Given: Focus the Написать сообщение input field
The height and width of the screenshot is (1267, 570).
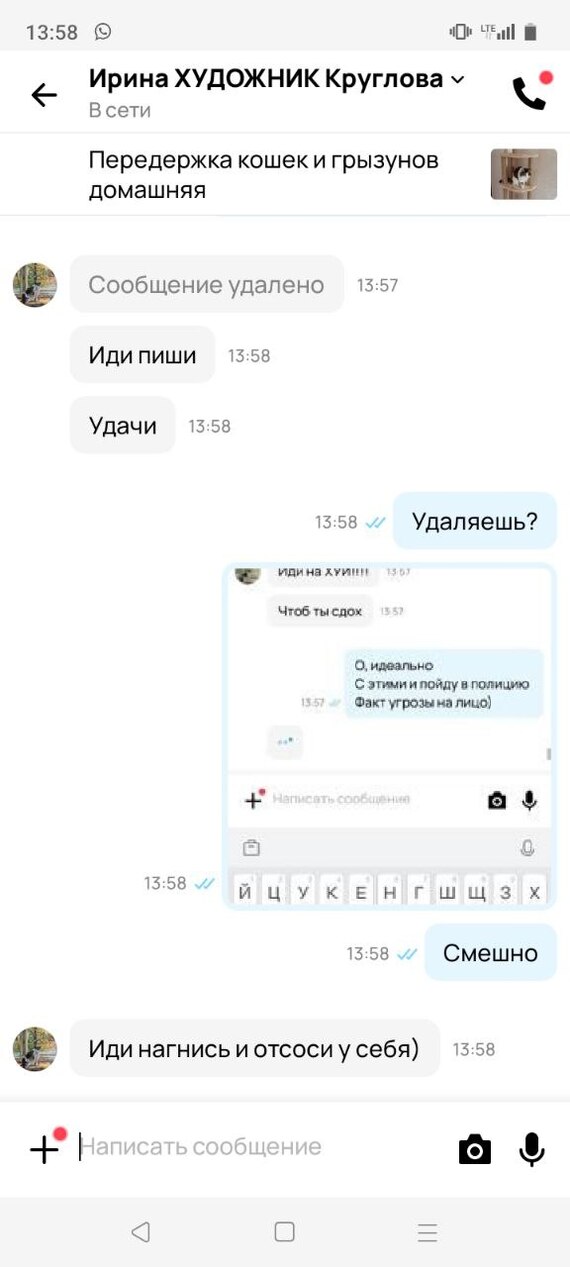Looking at the screenshot, I should 262,1147.
